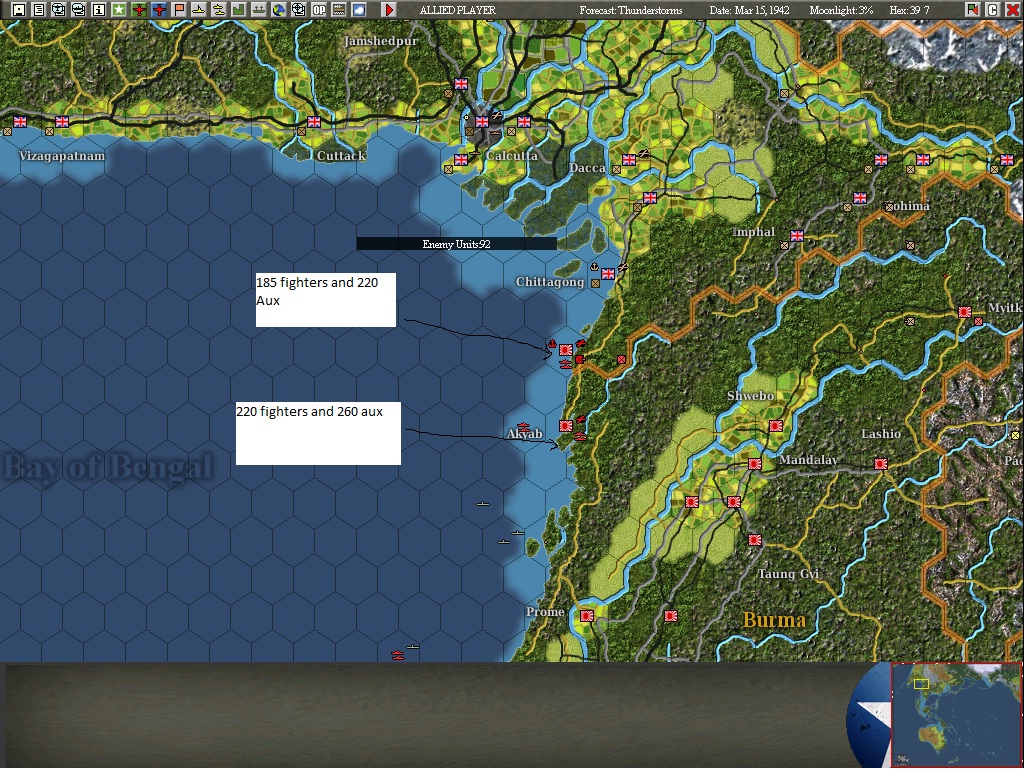Select the Japanese flag at Taung Gyi

[755, 540]
